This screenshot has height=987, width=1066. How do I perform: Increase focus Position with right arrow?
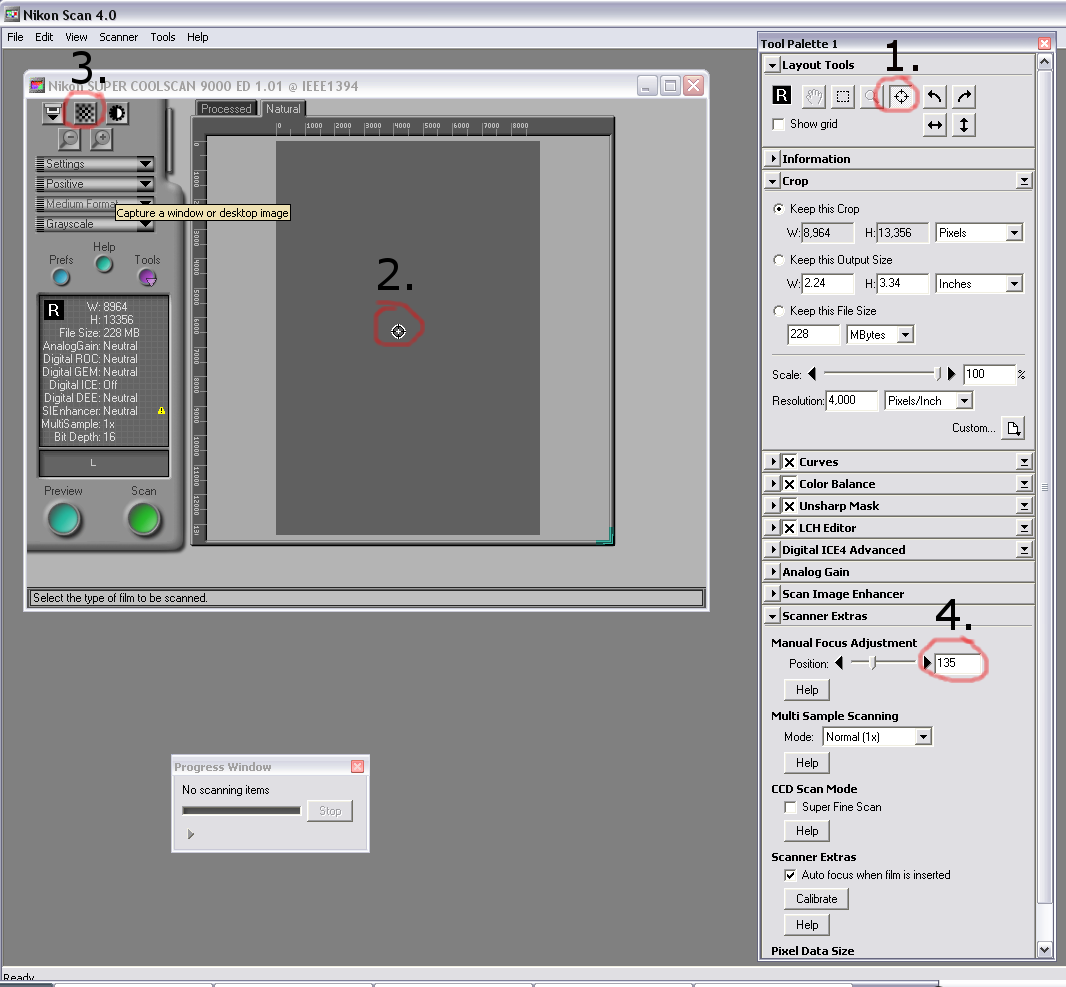927,662
